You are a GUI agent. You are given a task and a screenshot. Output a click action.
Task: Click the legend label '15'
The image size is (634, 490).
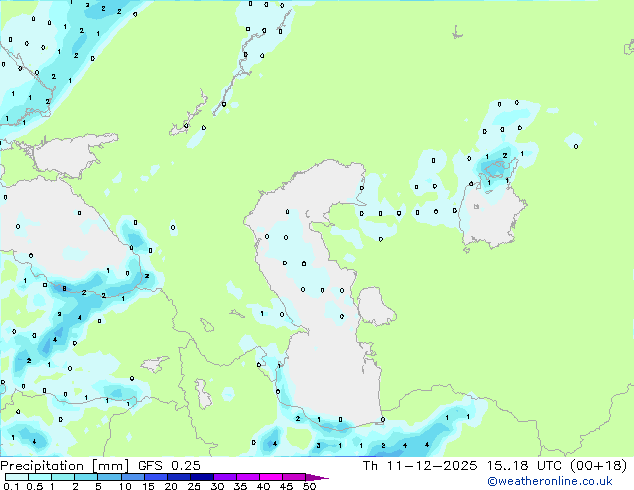[148, 486]
